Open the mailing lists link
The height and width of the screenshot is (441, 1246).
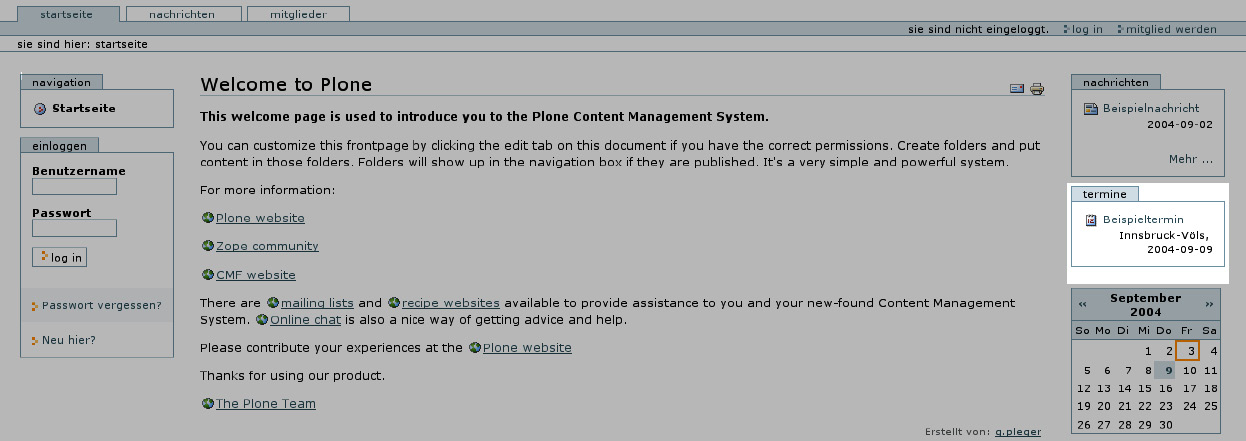click(317, 303)
